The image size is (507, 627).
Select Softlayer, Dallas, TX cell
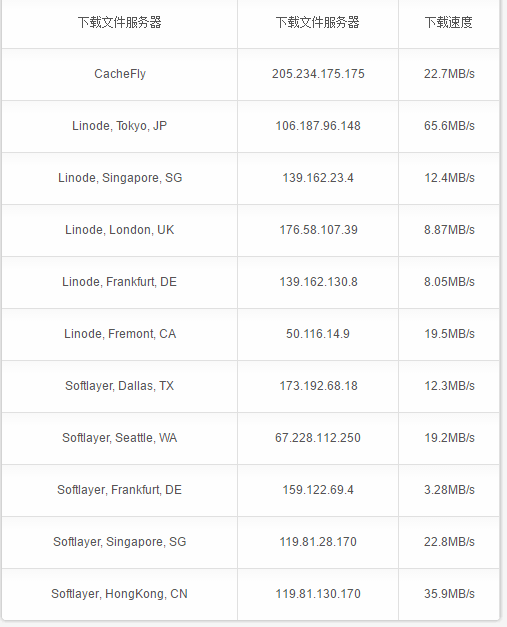[x=120, y=386]
